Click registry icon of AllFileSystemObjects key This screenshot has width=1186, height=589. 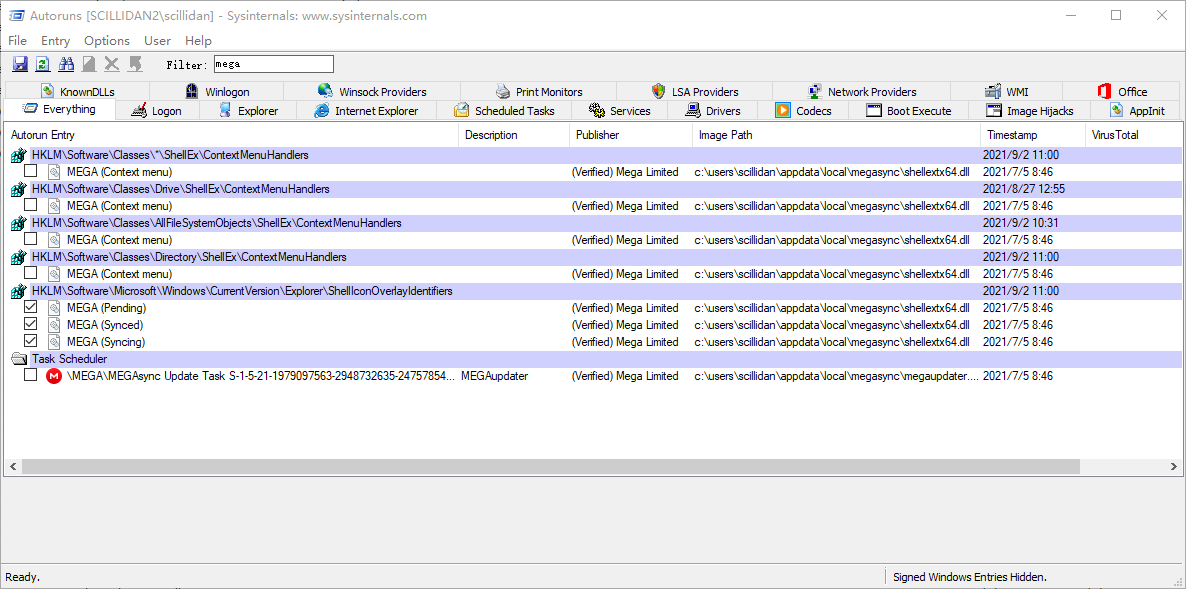click(18, 223)
